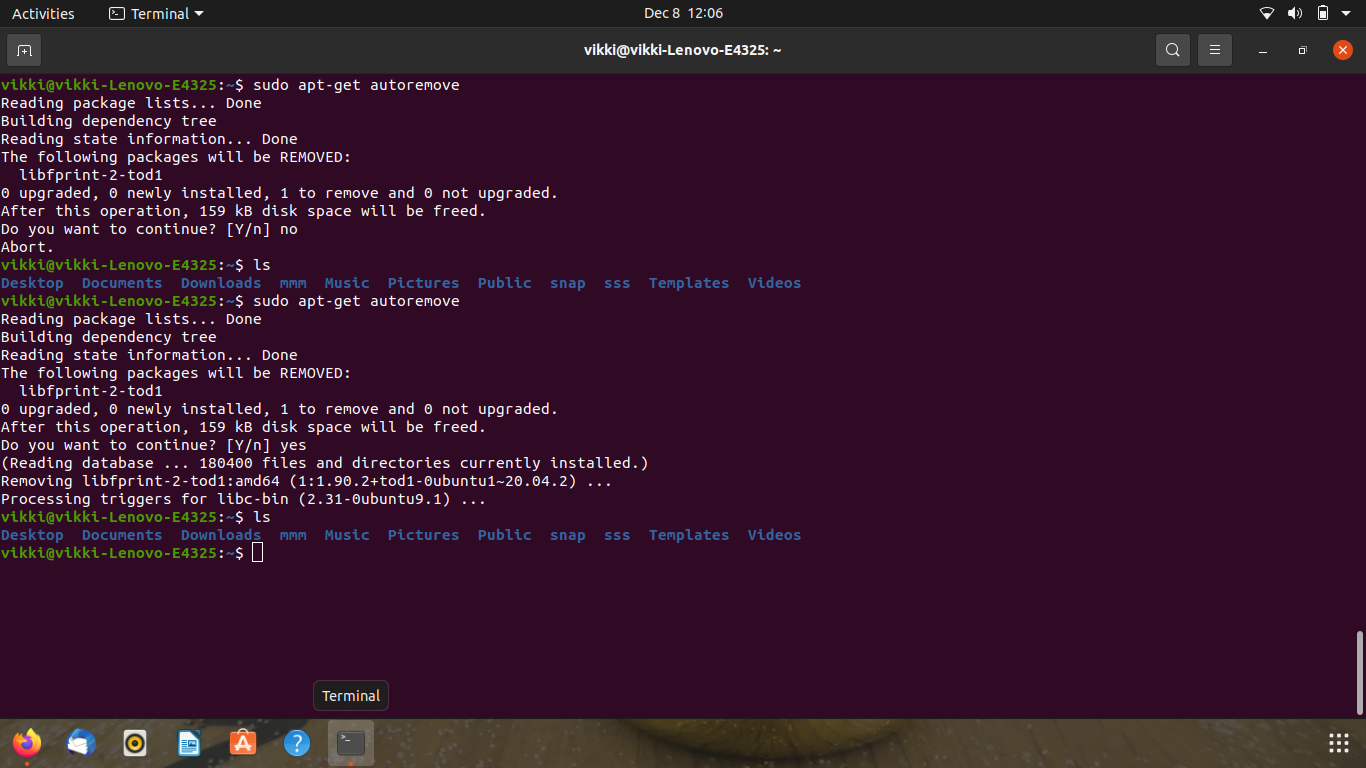Click "Documents" in the last ls output

(122, 535)
